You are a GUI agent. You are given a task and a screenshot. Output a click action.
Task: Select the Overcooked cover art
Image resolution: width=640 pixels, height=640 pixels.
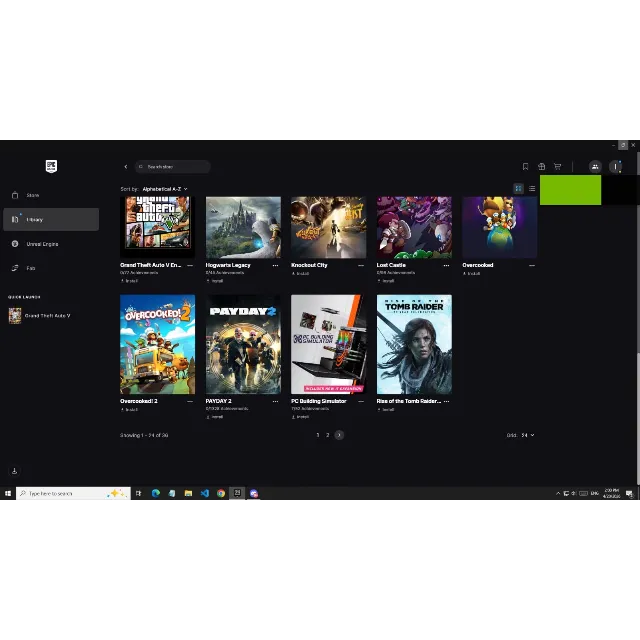point(500,227)
